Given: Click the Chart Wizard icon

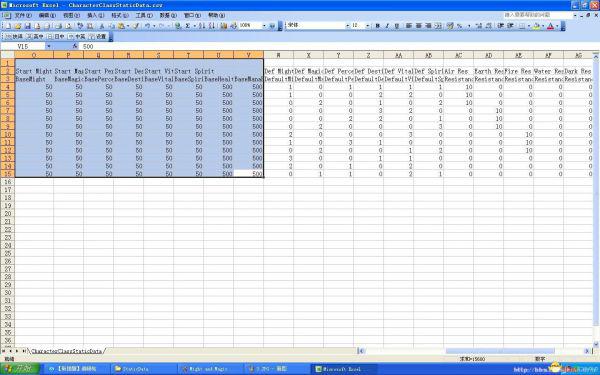Looking at the screenshot, I should tap(224, 26).
